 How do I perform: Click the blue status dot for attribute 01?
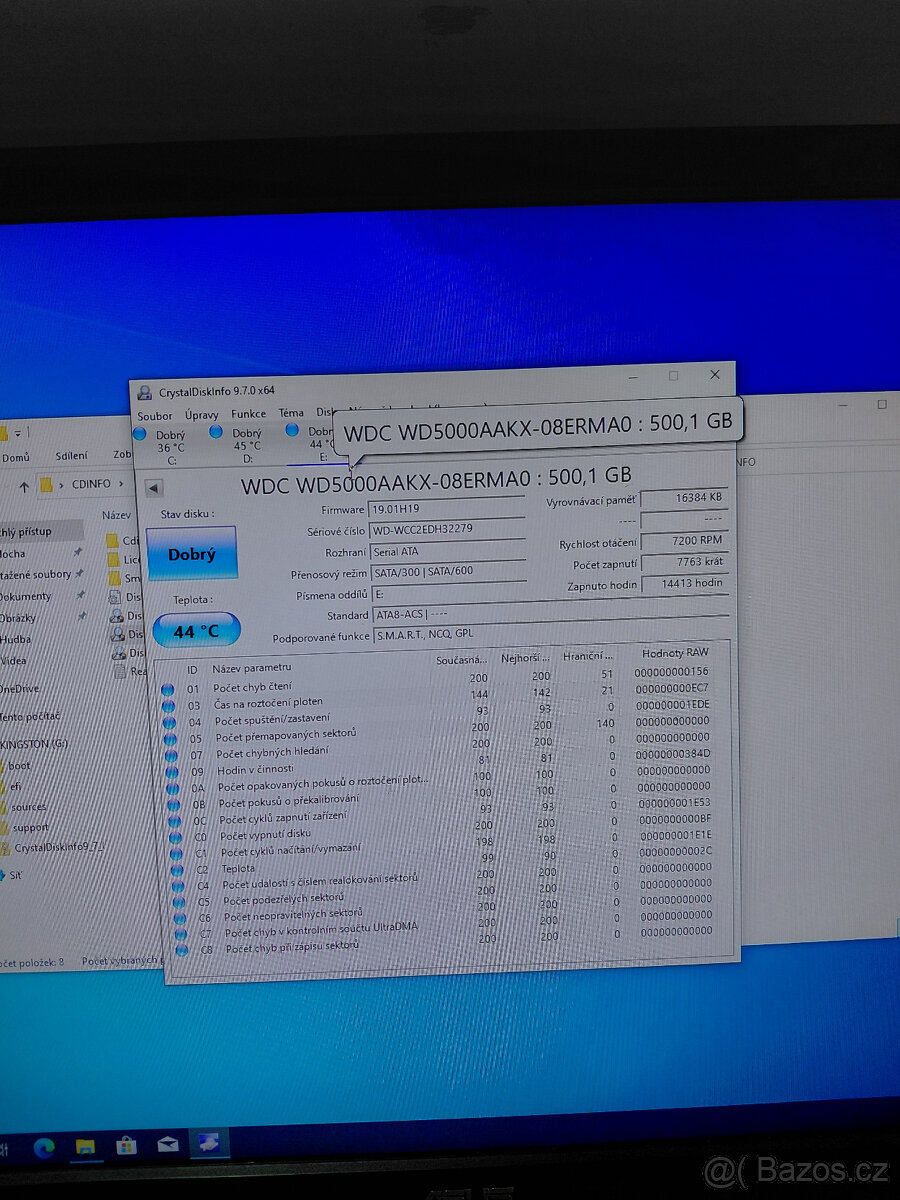(167, 690)
